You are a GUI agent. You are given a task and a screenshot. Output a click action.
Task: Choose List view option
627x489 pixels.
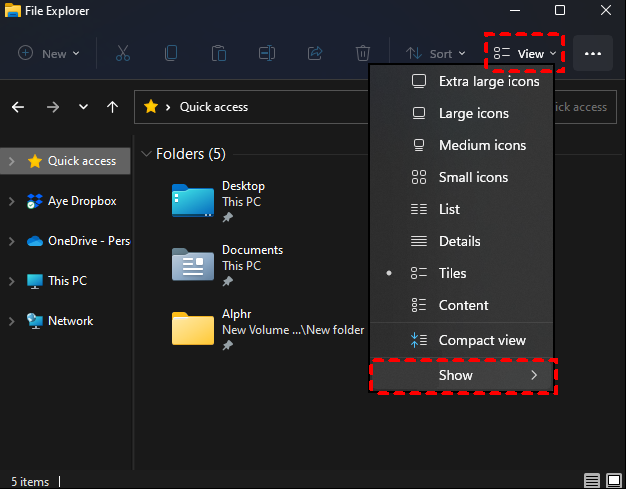pos(461,209)
